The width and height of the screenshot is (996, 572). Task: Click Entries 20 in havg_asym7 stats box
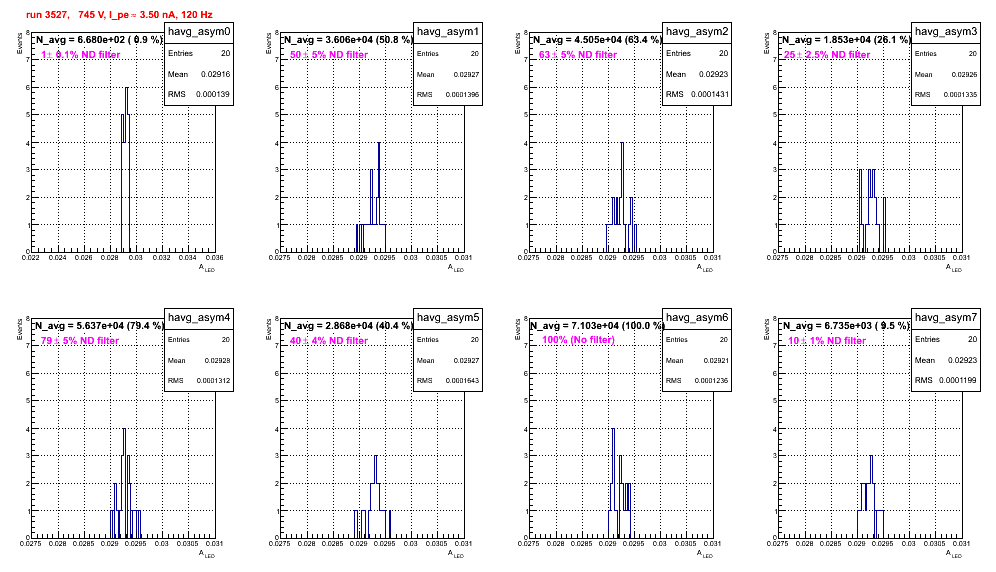coord(946,339)
